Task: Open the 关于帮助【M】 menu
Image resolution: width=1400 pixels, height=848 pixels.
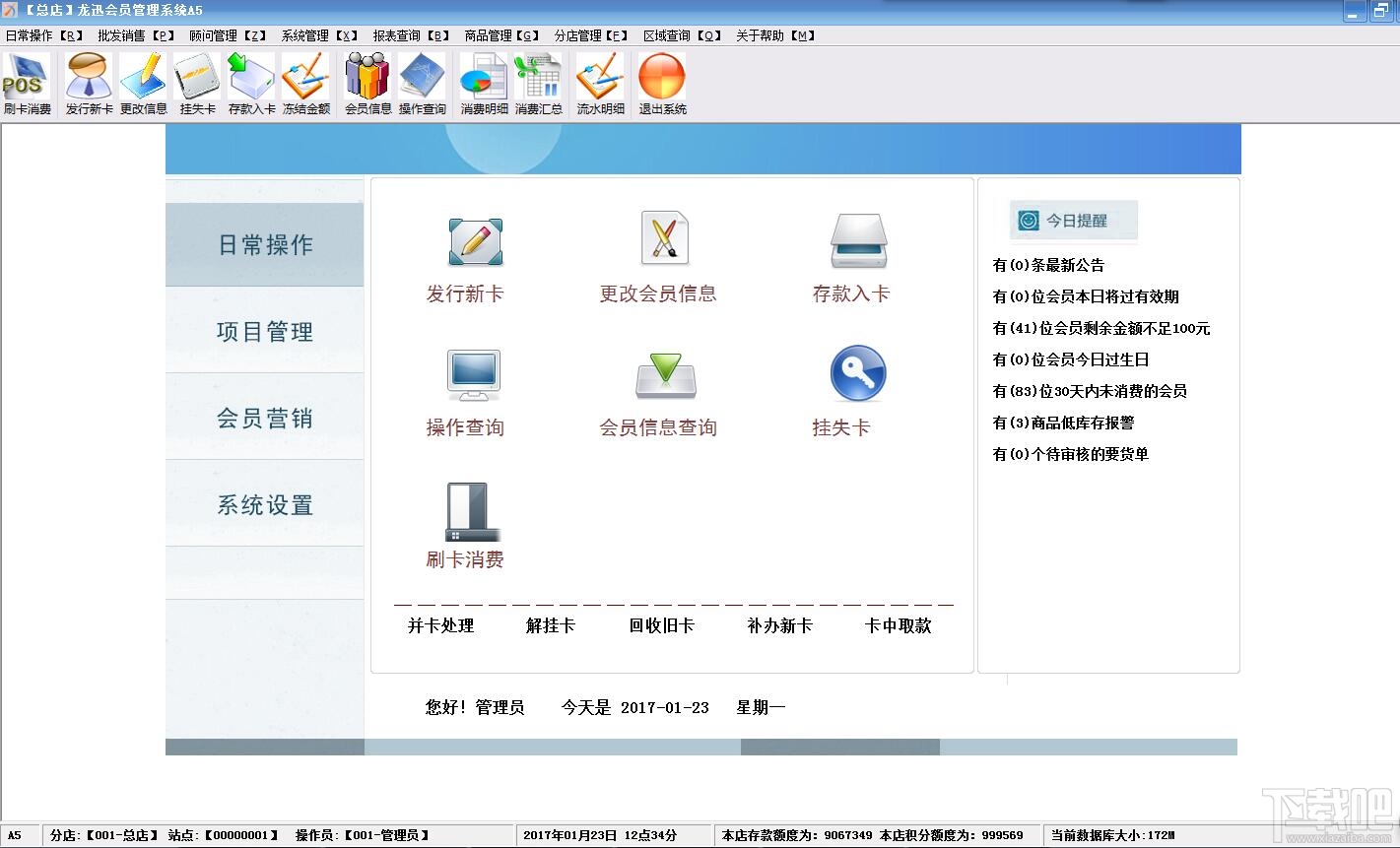Action: (775, 35)
